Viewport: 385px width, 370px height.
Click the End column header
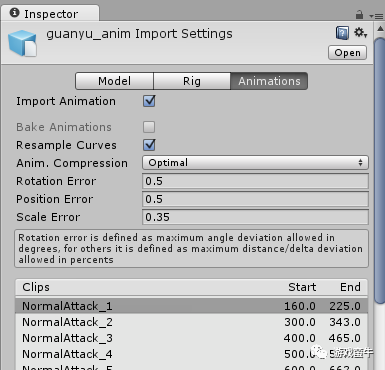(350, 287)
